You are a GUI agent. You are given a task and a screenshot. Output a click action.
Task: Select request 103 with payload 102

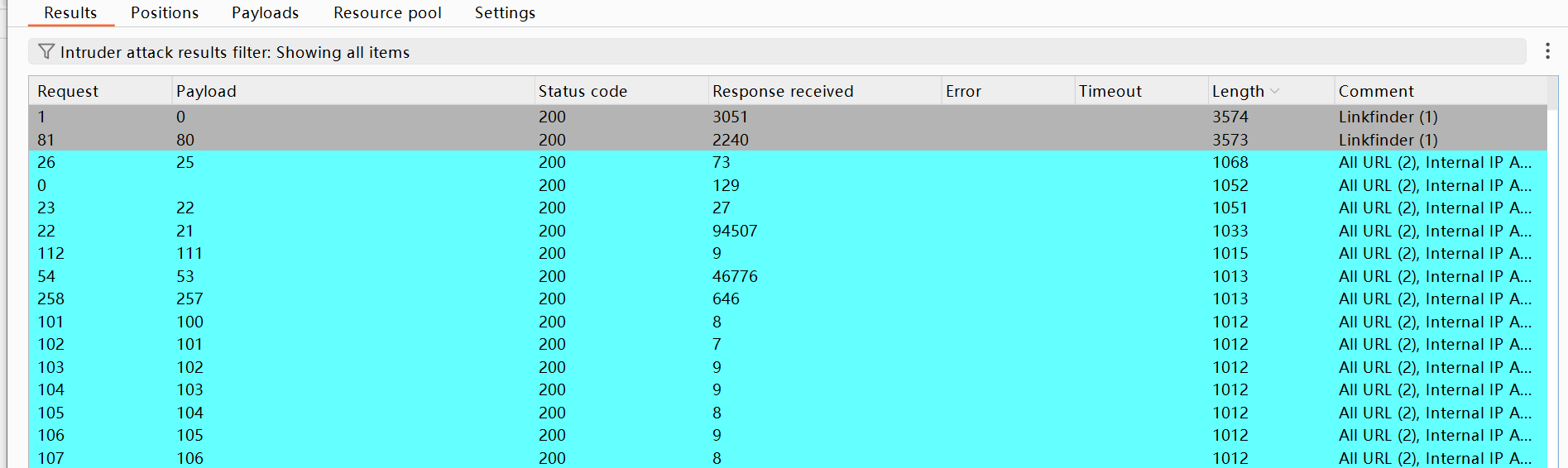coord(788,367)
